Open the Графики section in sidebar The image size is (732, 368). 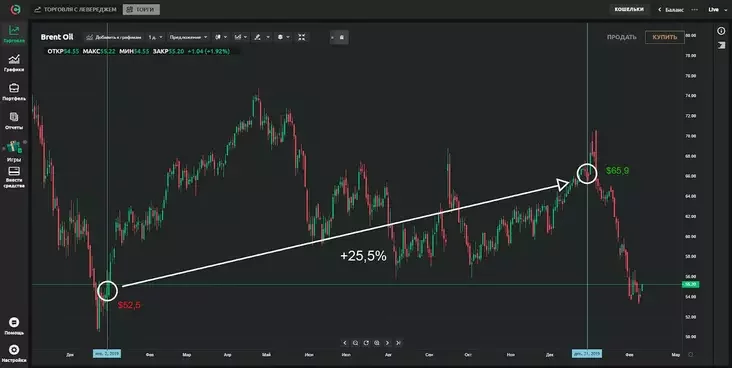tap(14, 63)
